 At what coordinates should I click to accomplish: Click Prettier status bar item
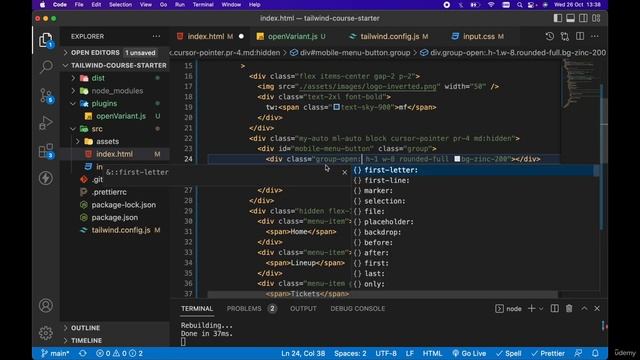[x=548, y=353]
